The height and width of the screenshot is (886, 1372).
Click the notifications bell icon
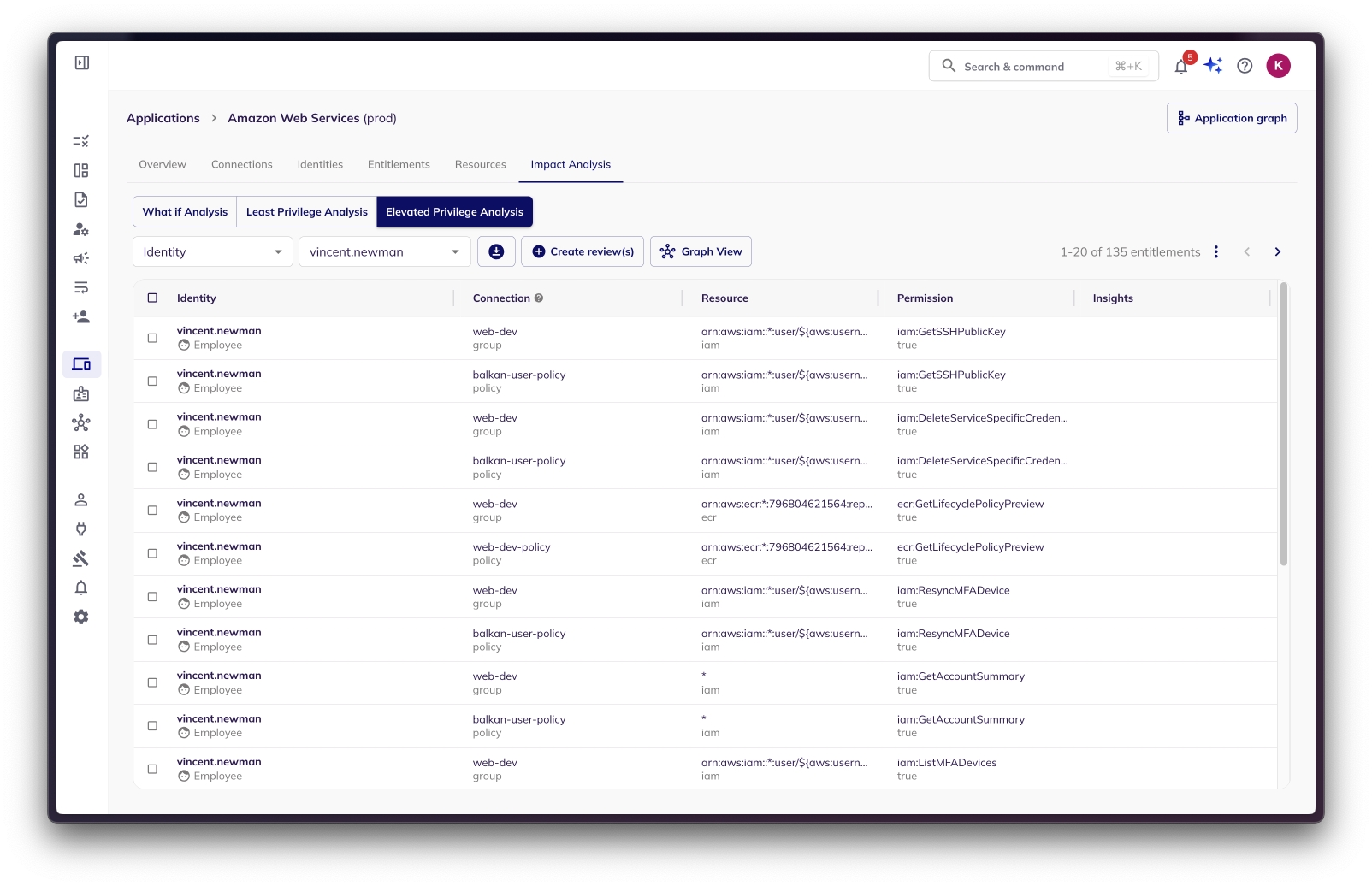tap(1180, 67)
